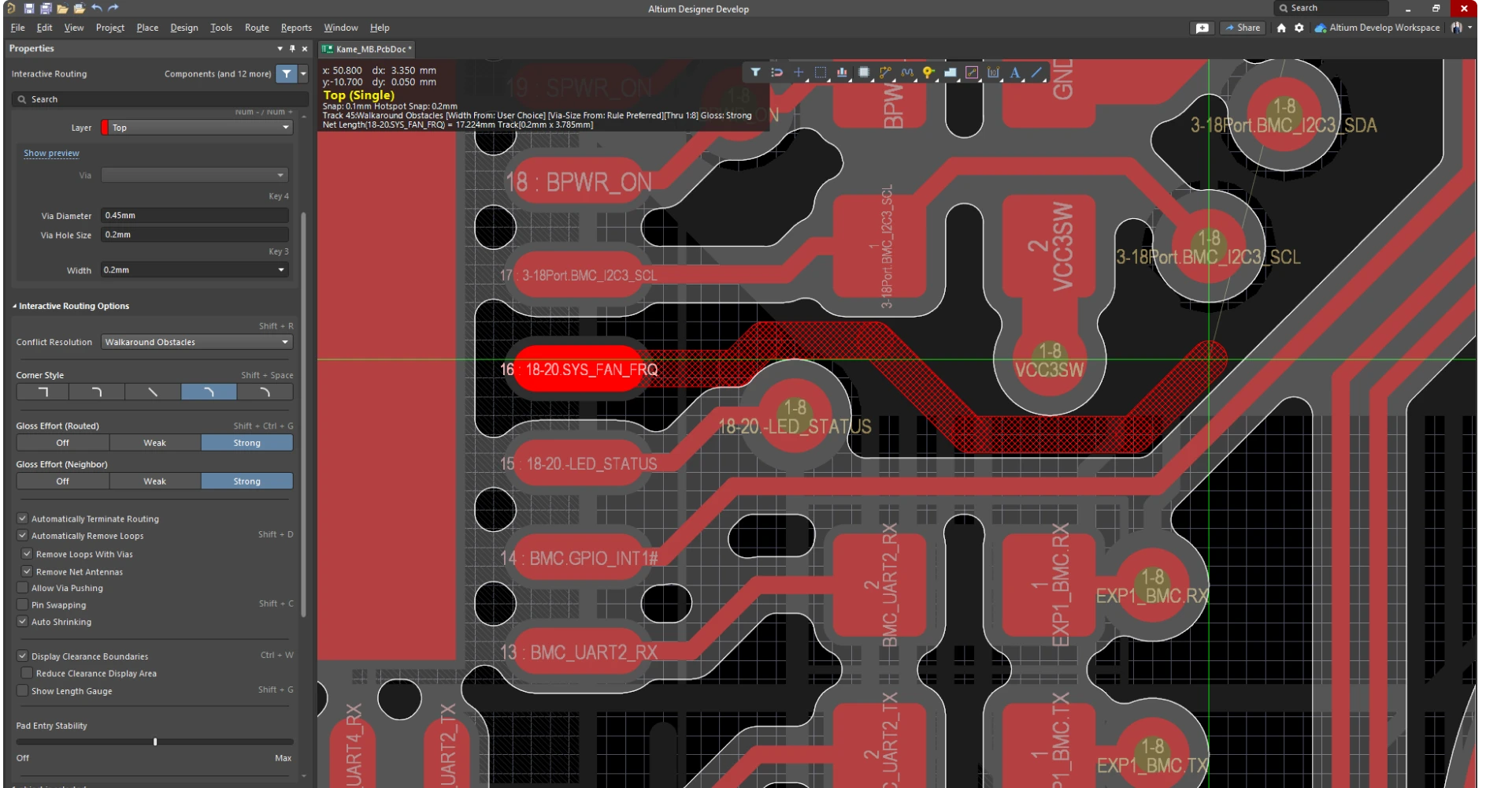Open the dropdown arrow beside the filter button
This screenshot has width=1512, height=788.
(x=303, y=74)
